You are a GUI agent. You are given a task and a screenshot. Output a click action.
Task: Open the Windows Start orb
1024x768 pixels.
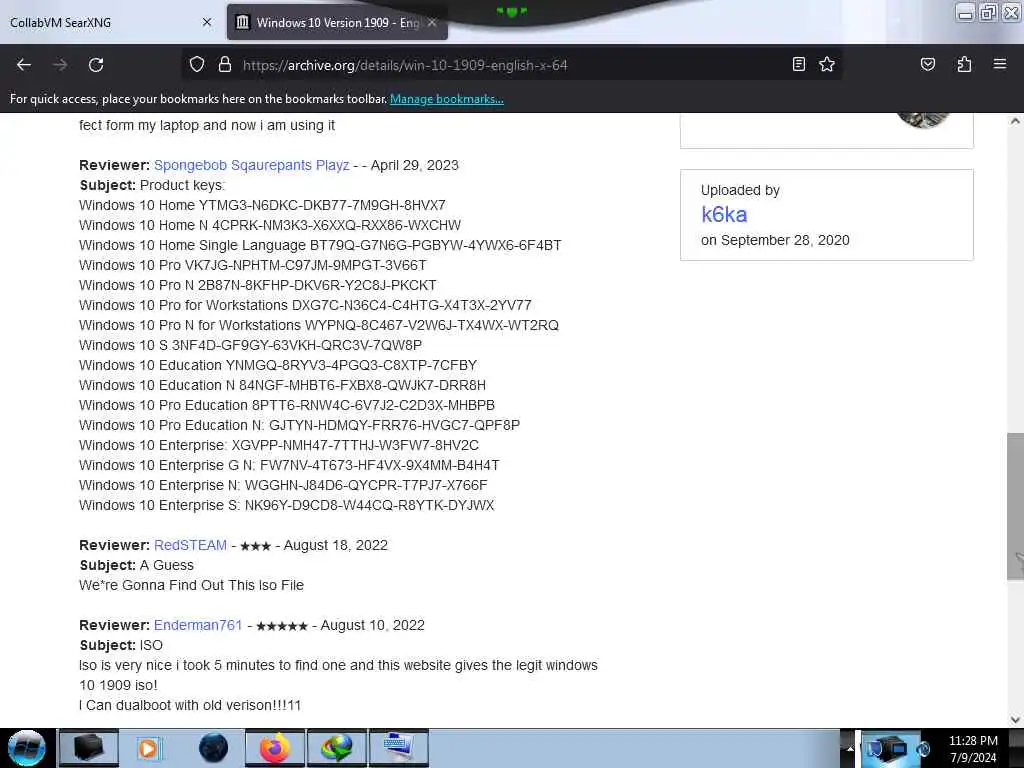(27, 748)
